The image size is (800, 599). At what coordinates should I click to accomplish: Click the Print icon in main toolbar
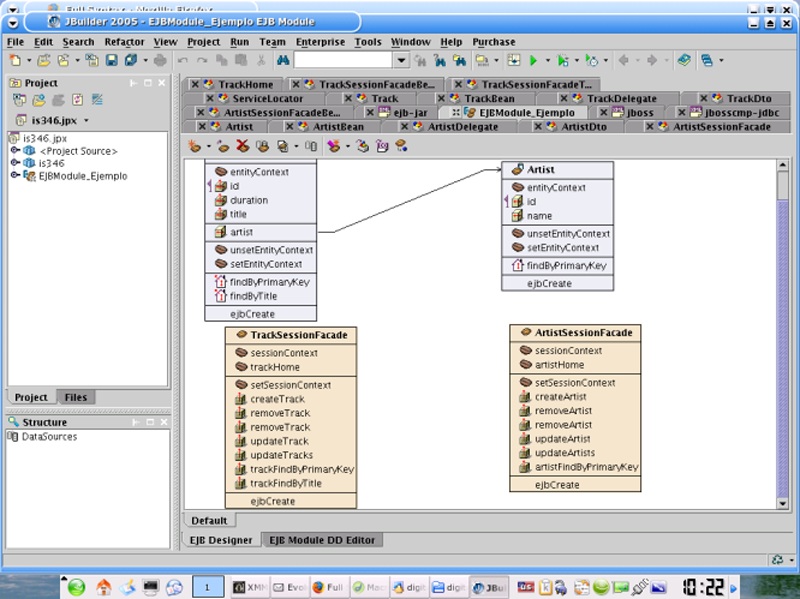[160, 61]
